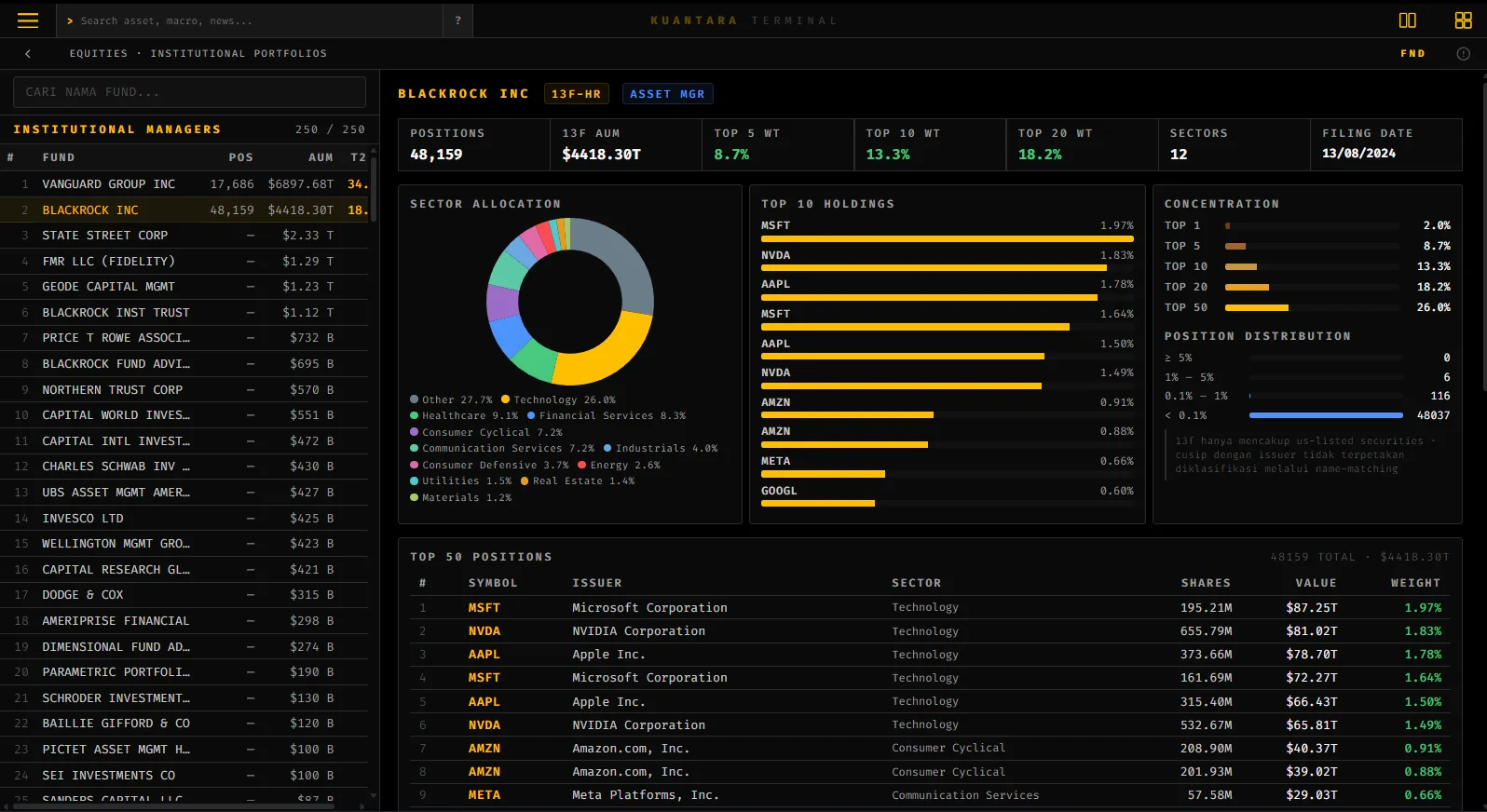Sort positions by the ISSUER column header
1487x812 pixels.
pos(597,583)
